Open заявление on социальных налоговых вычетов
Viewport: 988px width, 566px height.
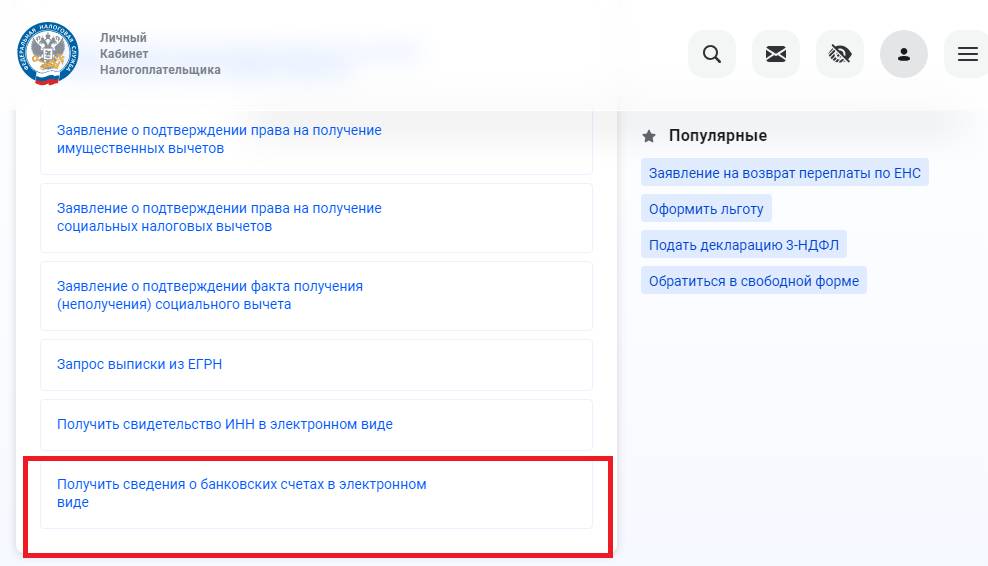pyautogui.click(x=316, y=217)
